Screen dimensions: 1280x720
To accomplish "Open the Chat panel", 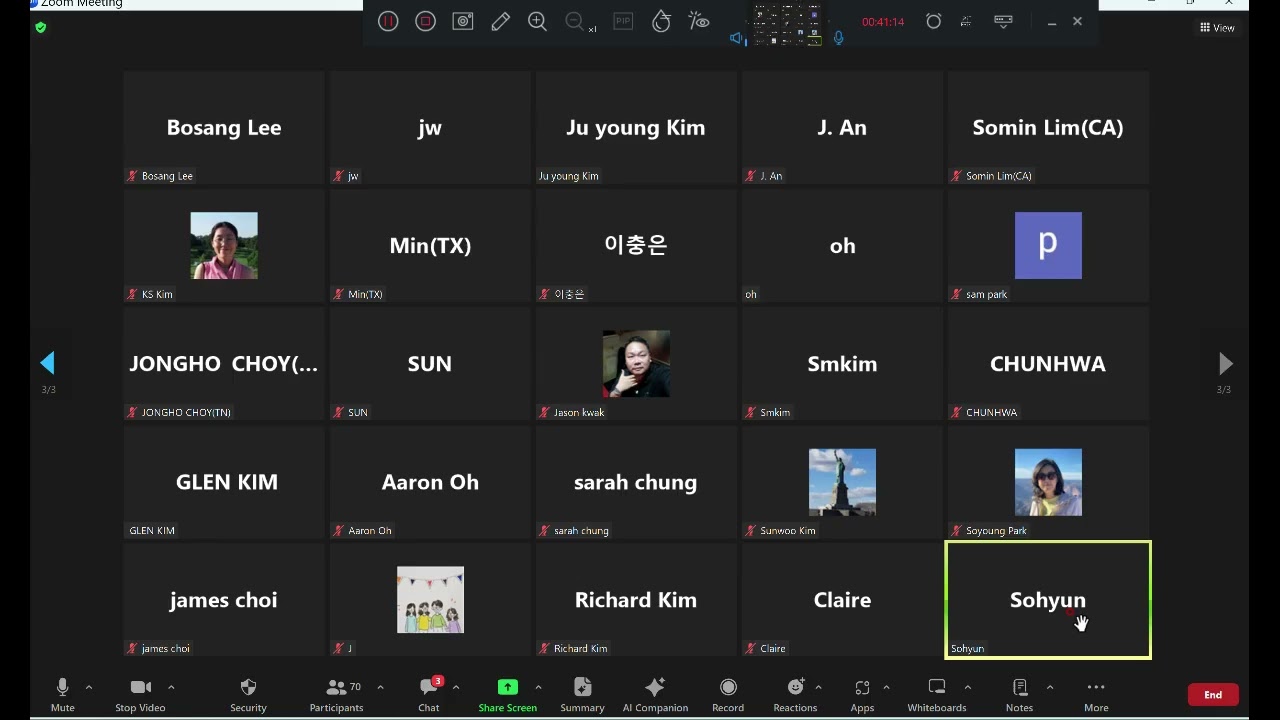I will click(x=429, y=694).
